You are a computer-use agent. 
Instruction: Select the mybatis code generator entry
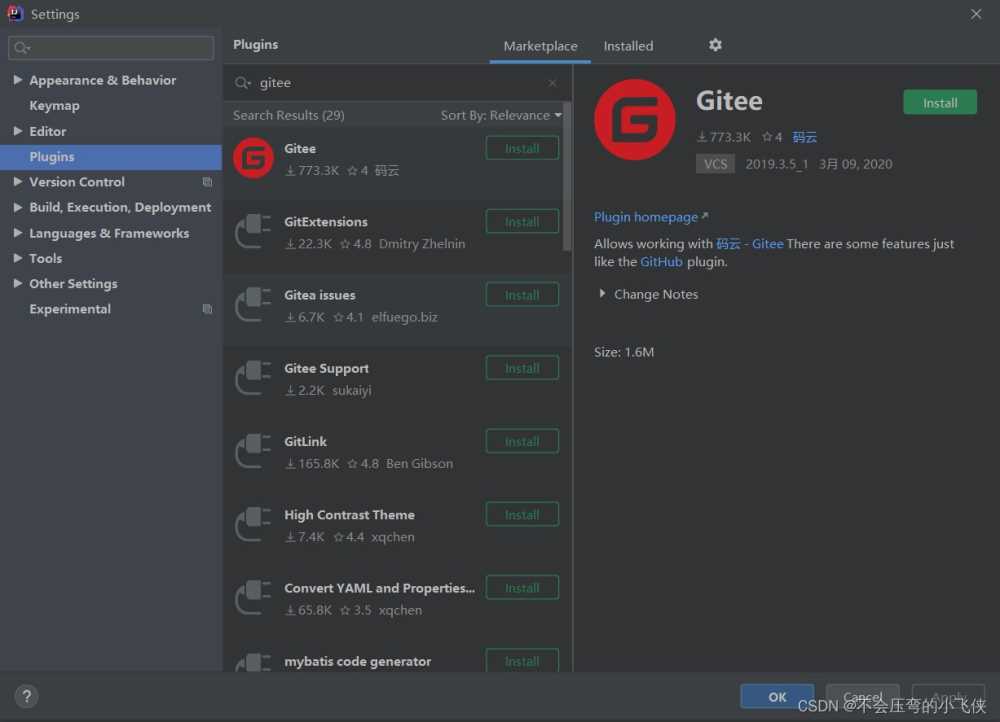coord(357,661)
